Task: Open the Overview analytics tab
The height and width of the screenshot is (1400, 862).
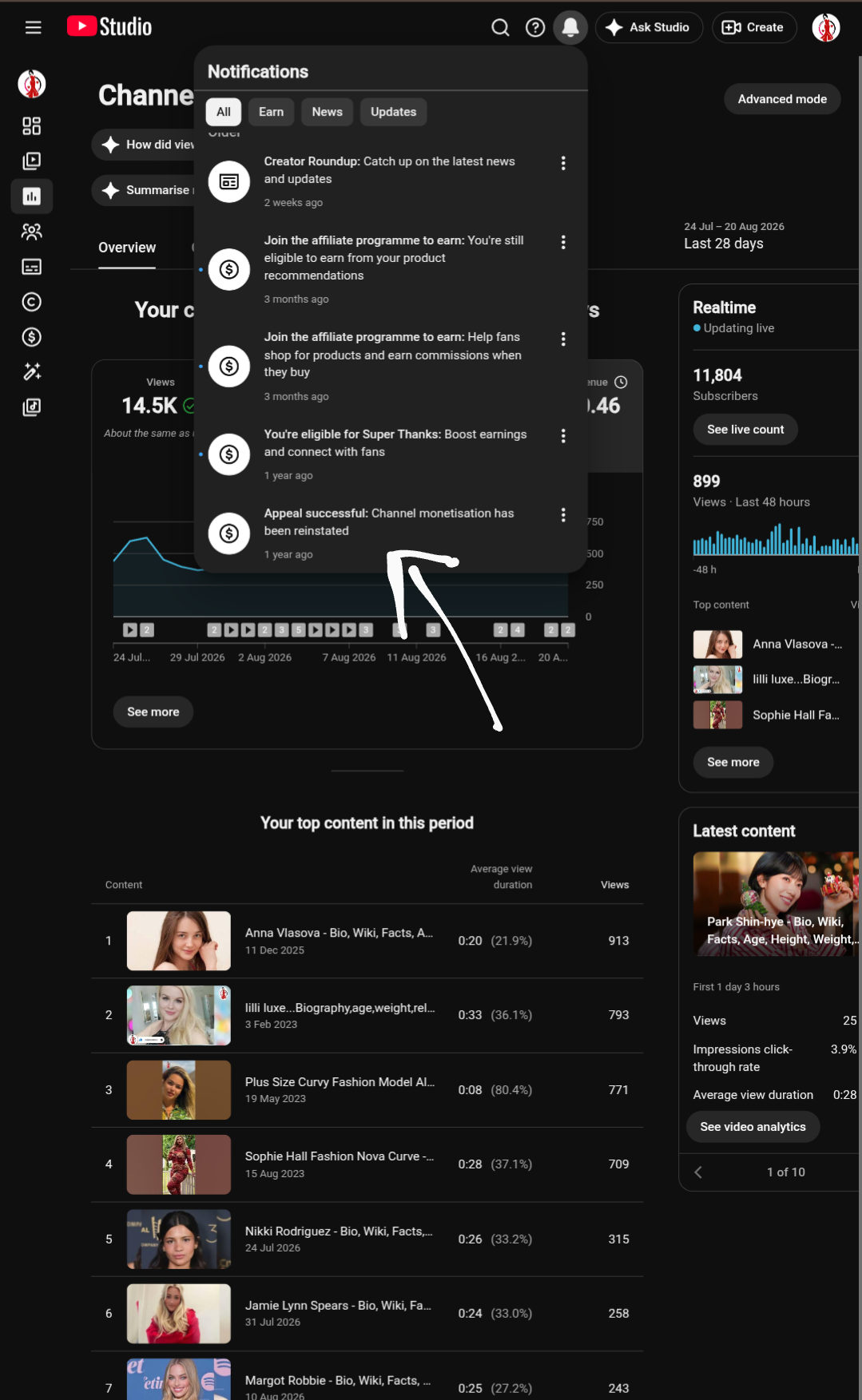Action: coord(127,248)
